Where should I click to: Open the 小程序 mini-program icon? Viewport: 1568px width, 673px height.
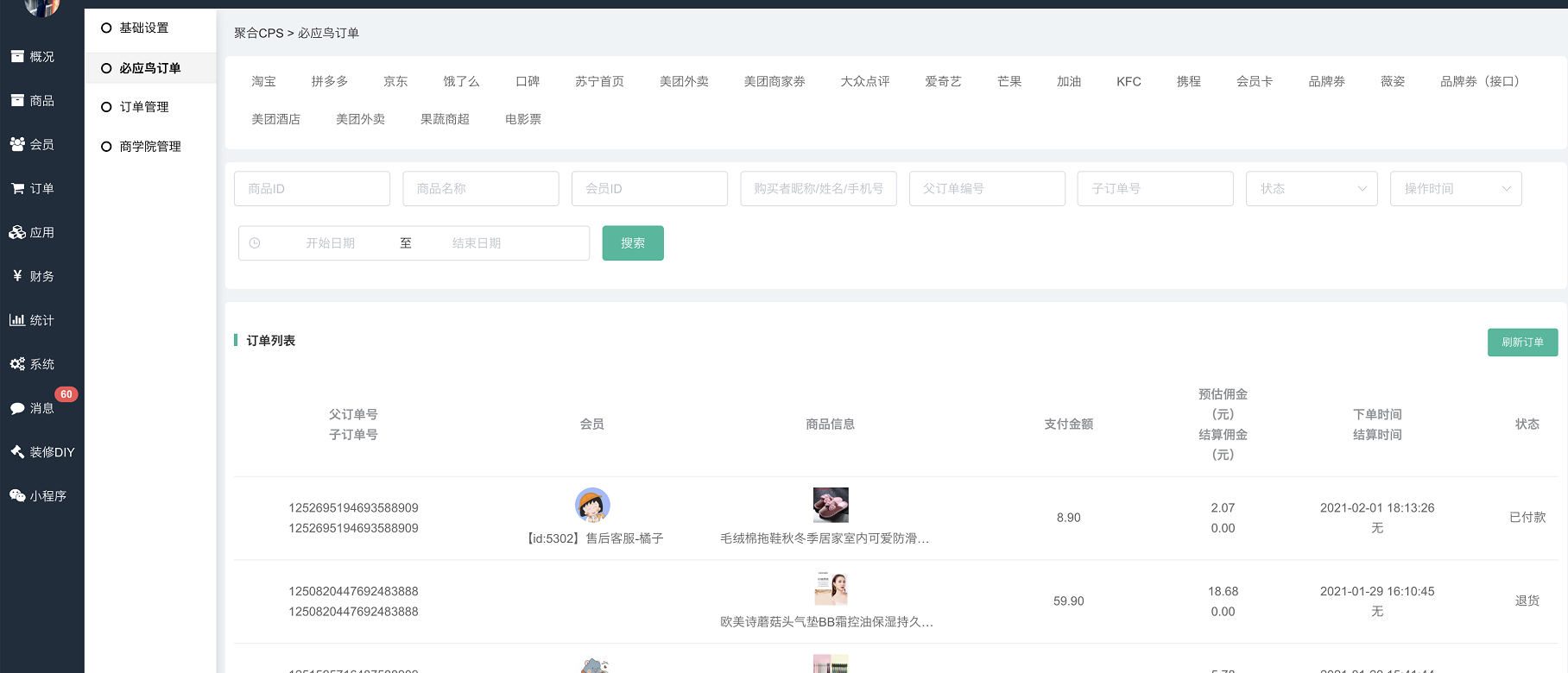(17, 496)
